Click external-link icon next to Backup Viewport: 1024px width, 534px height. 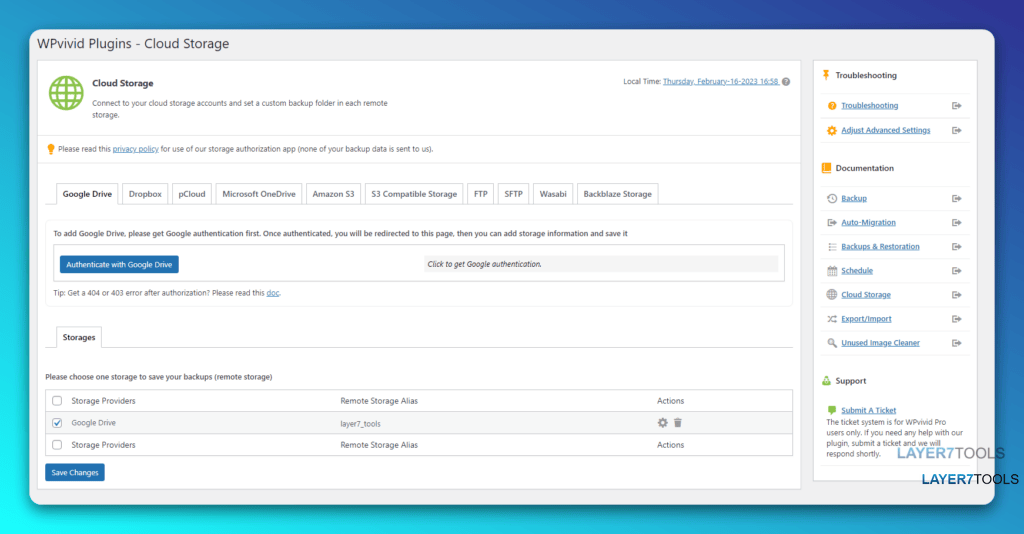click(x=956, y=198)
